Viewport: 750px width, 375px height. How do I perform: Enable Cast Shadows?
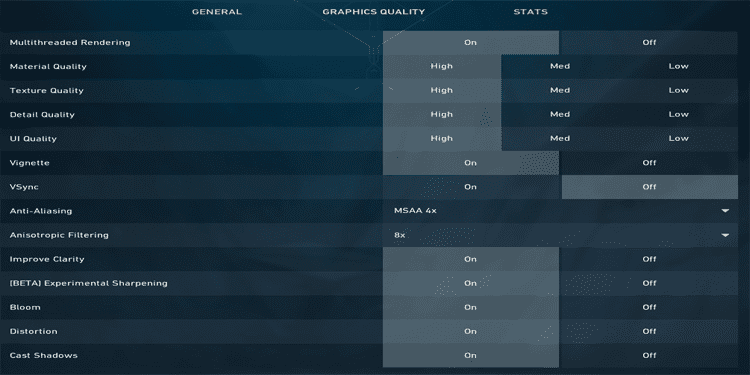point(471,355)
